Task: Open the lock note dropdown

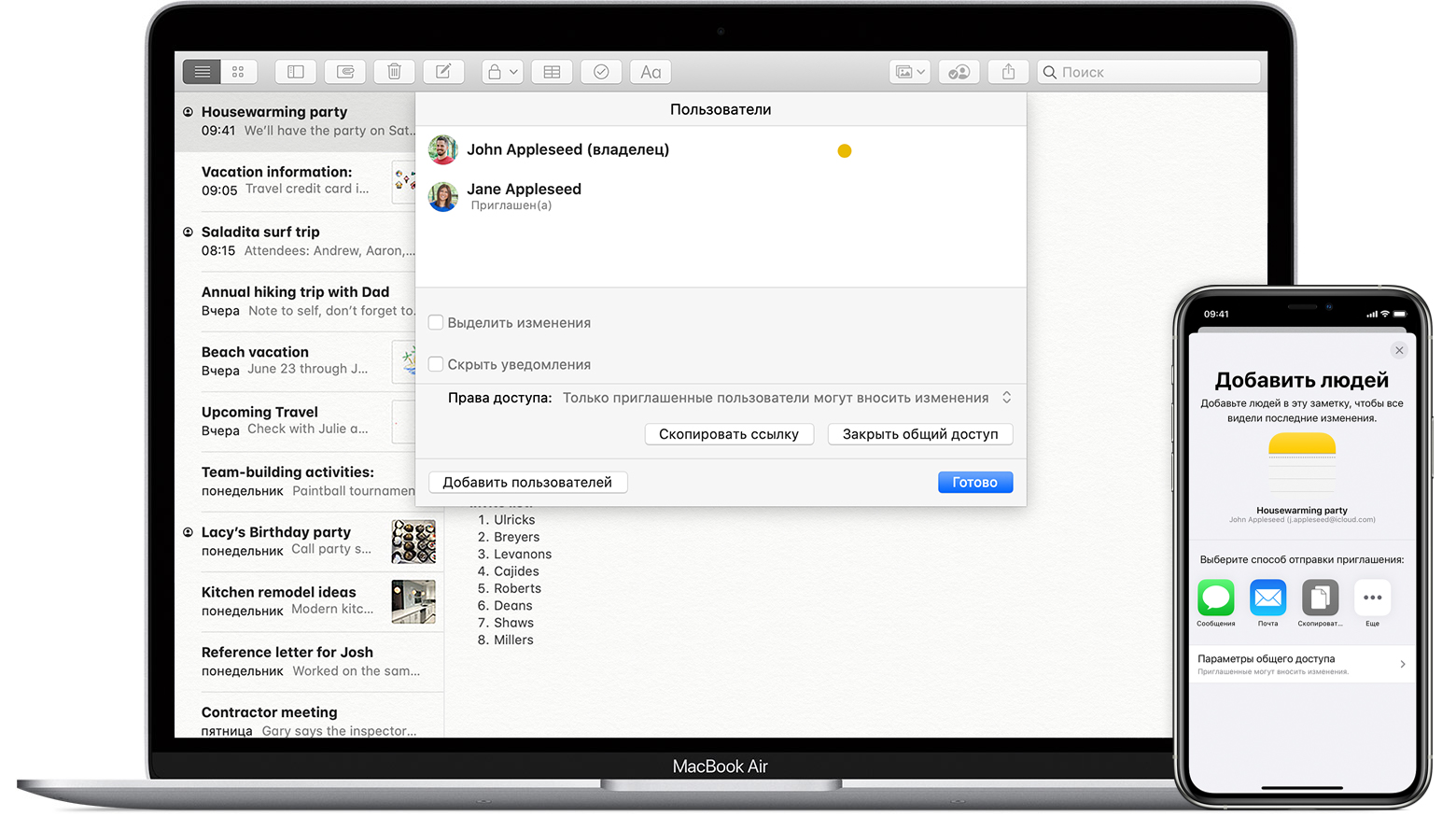Action: 502,72
